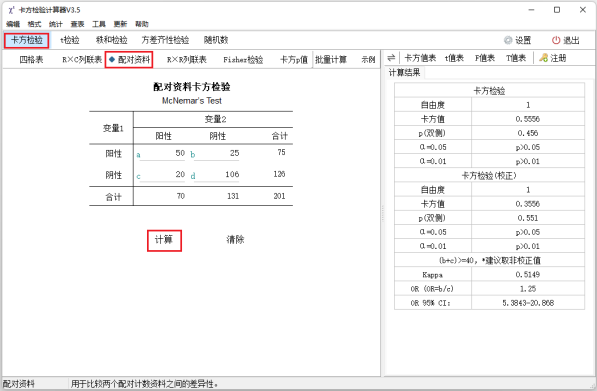Open the 工具 menu
Screen dimensions: 597x391
point(99,24)
